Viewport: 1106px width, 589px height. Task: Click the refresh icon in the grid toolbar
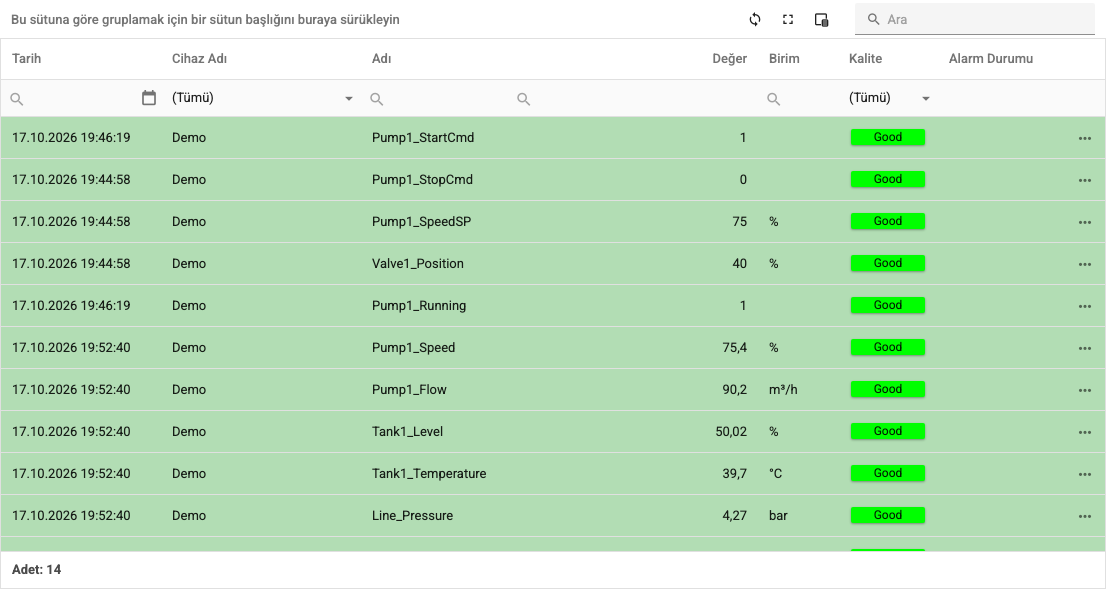point(755,20)
